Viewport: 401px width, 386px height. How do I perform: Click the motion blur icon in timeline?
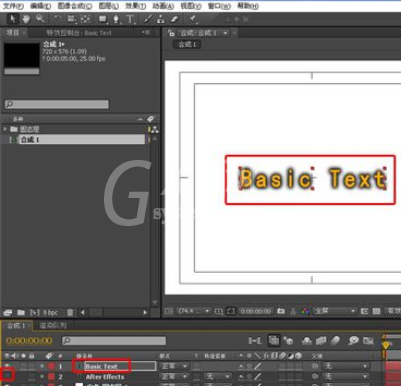(x=335, y=340)
